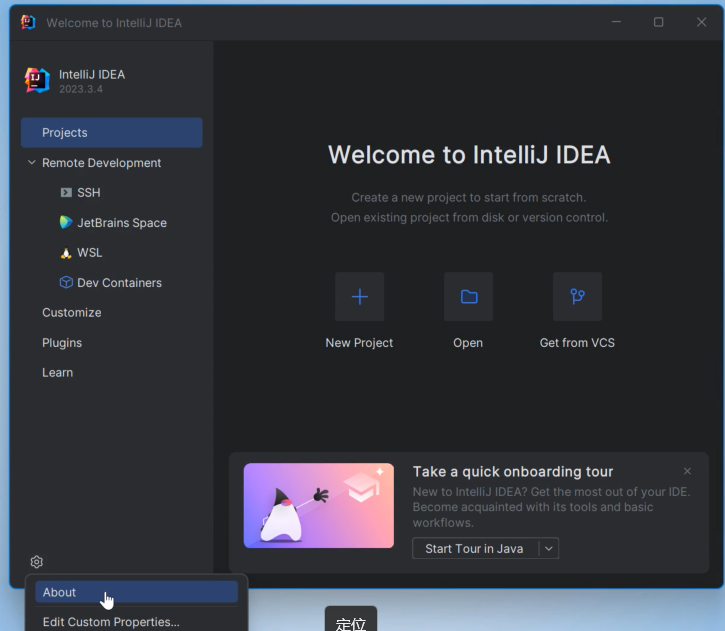Open the Plugins section

click(62, 343)
